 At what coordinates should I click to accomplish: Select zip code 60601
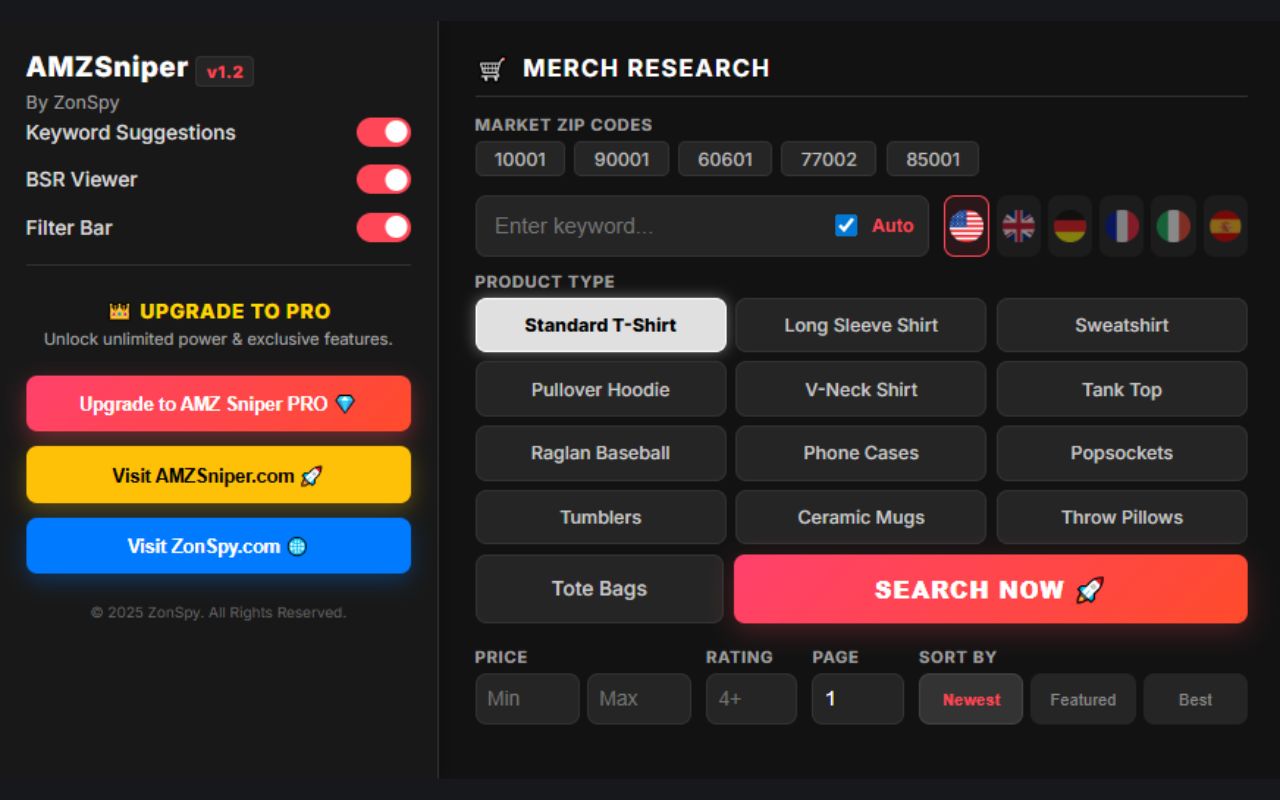point(725,159)
